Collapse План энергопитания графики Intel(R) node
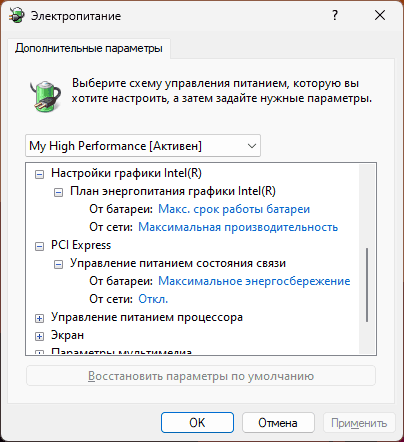 [58, 192]
